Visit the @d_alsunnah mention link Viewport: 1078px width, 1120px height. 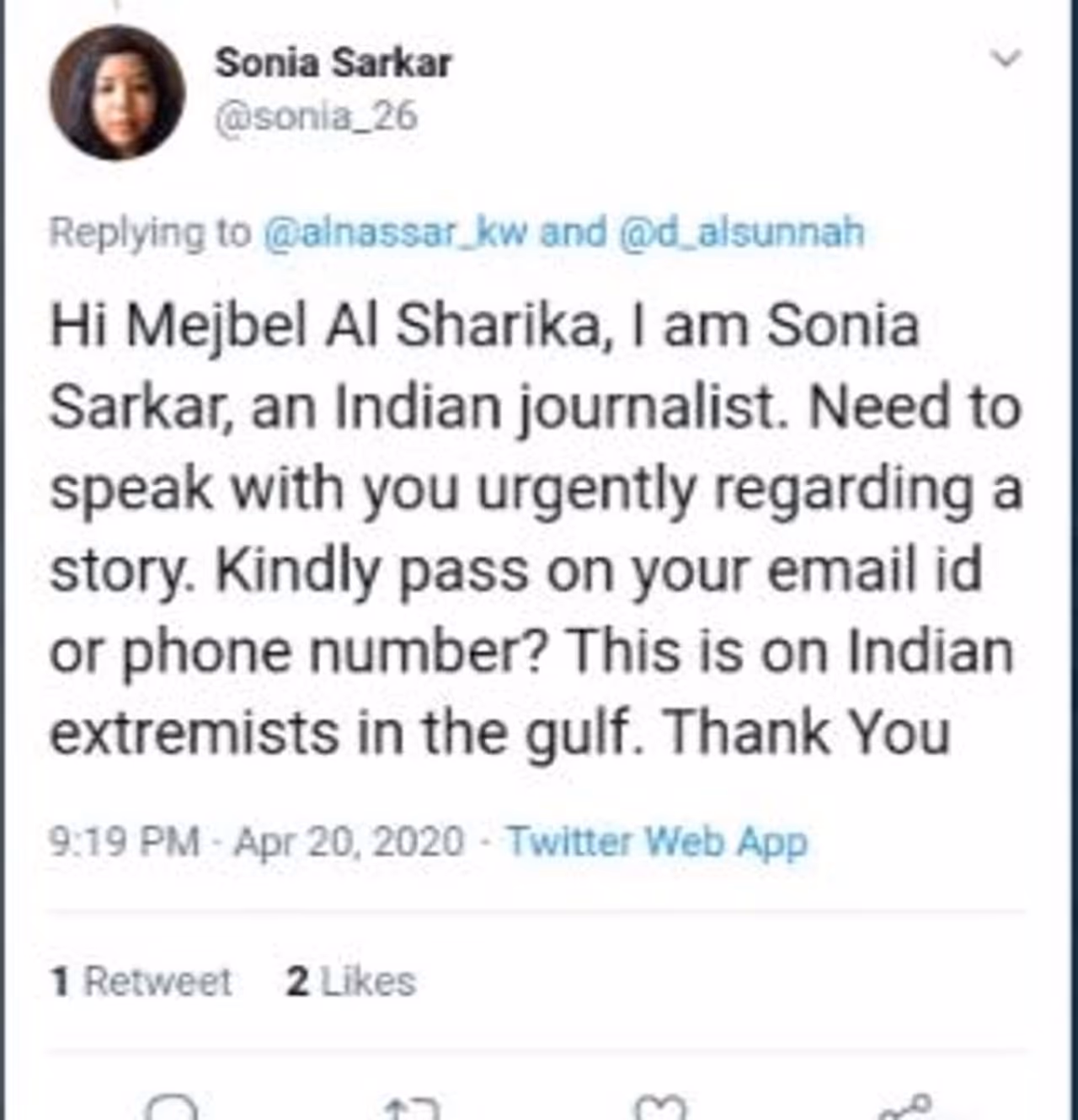click(741, 232)
